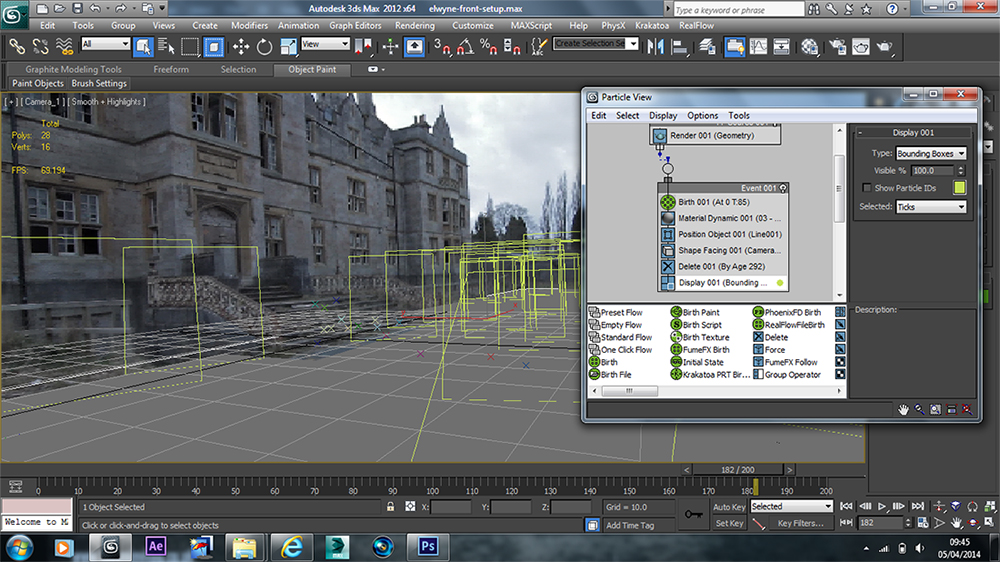Click the Use Pivot Point Center icon

click(x=363, y=46)
